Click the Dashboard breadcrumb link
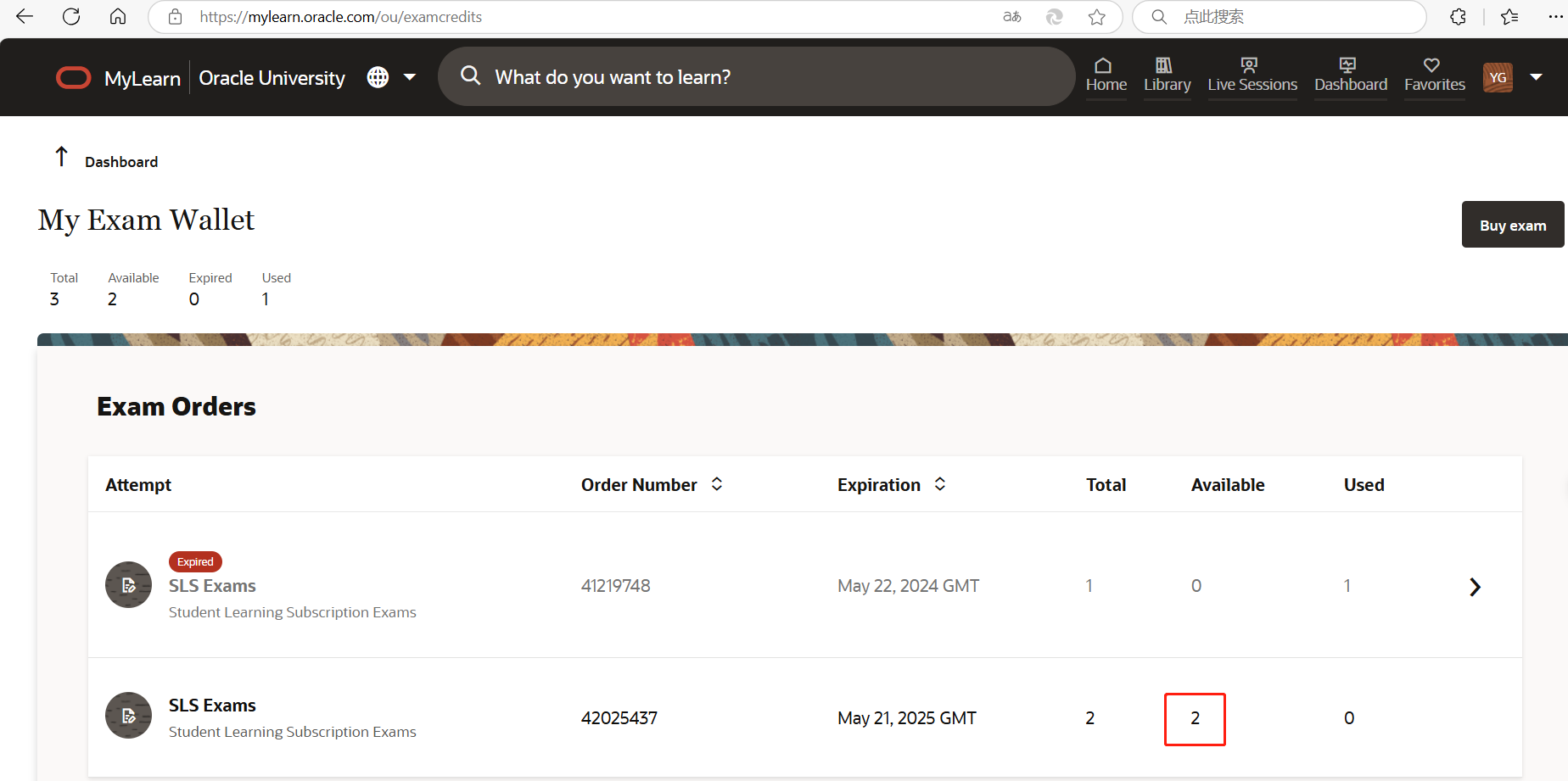This screenshot has height=781, width=1568. tap(121, 162)
